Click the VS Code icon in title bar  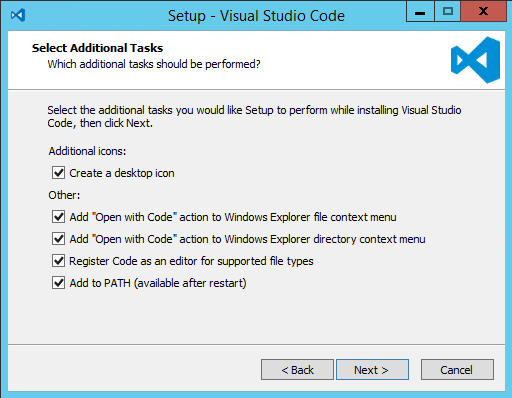[18, 15]
